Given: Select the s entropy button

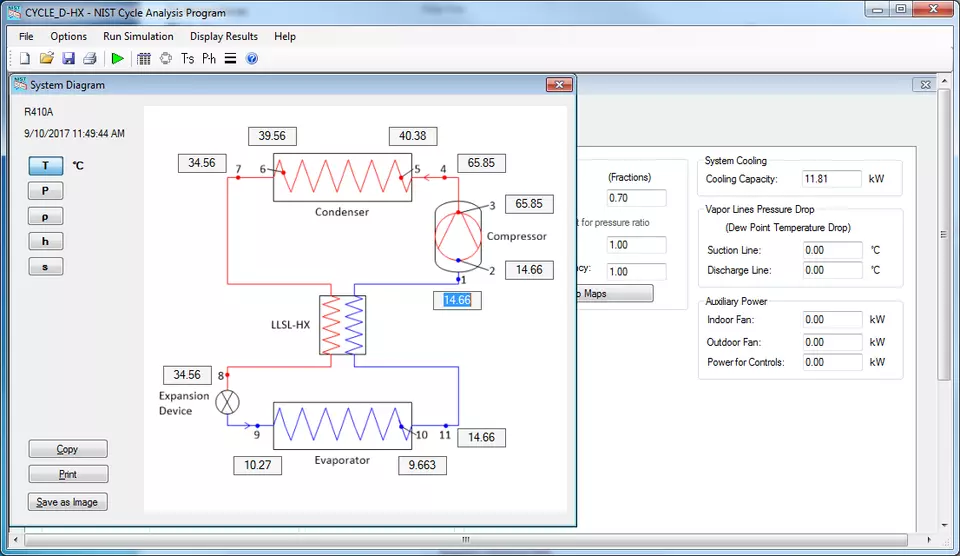Looking at the screenshot, I should pyautogui.click(x=45, y=267).
